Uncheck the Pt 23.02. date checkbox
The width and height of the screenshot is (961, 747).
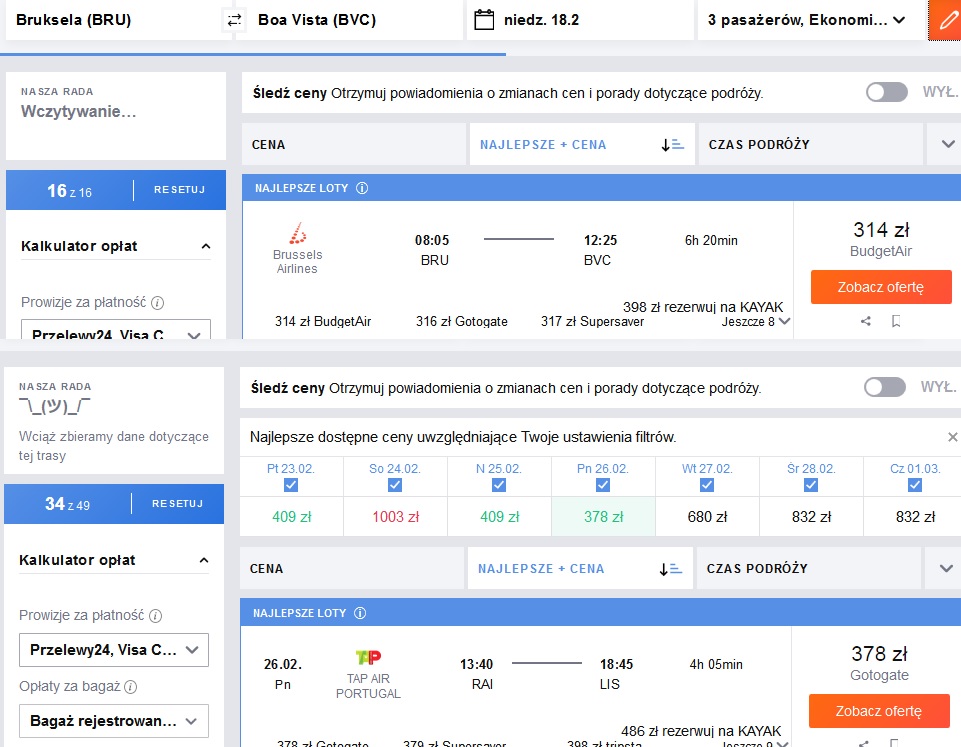click(291, 485)
